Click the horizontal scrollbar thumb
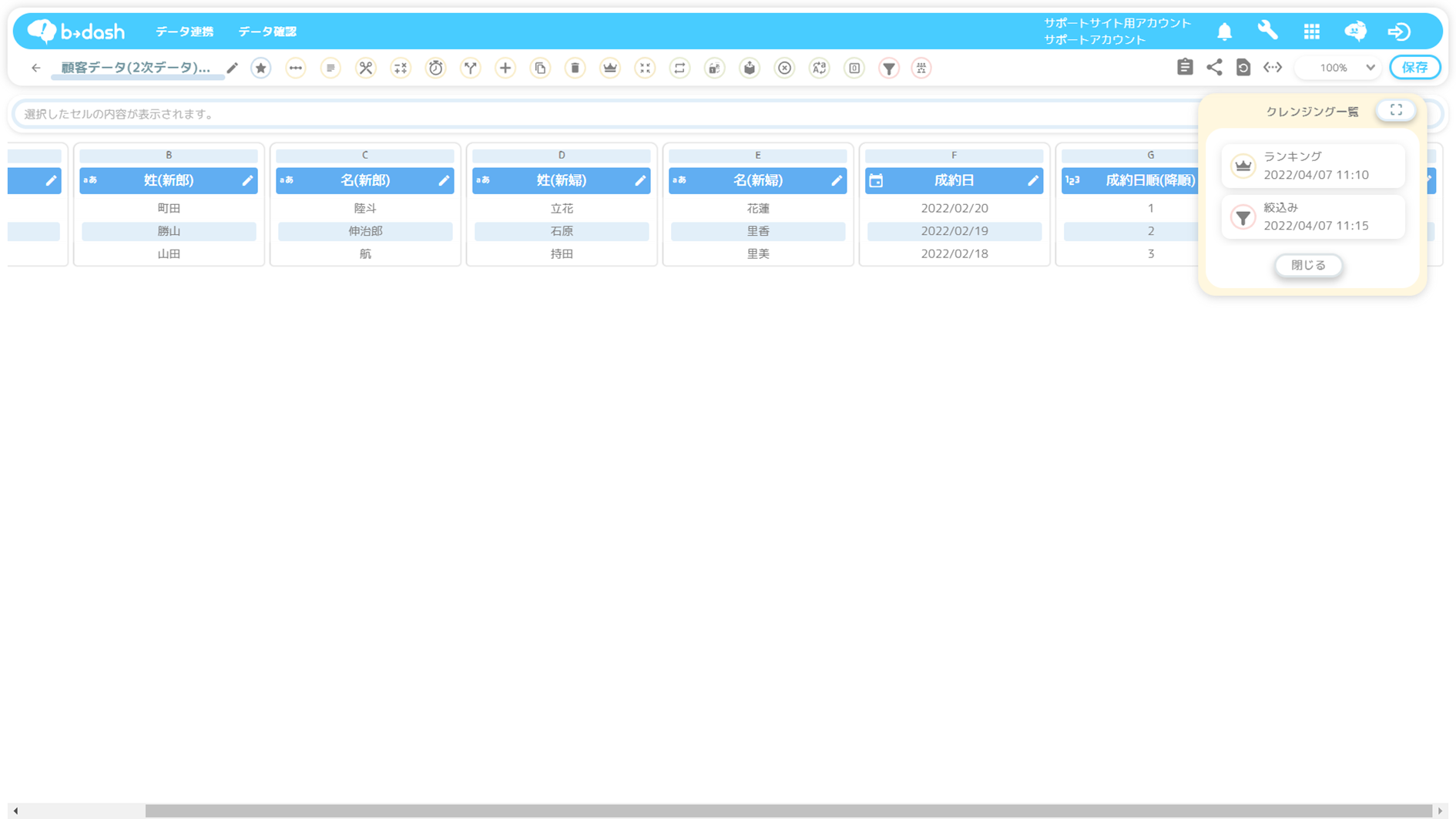This screenshot has width=1456, height=819. (x=788, y=811)
